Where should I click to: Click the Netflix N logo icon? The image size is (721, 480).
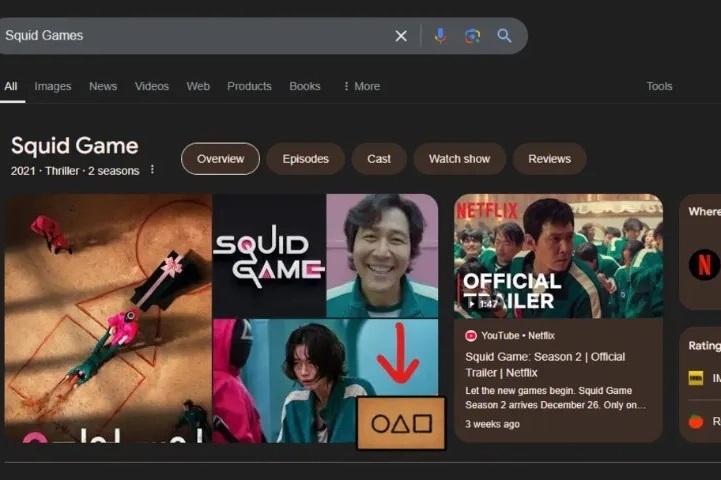tap(704, 264)
